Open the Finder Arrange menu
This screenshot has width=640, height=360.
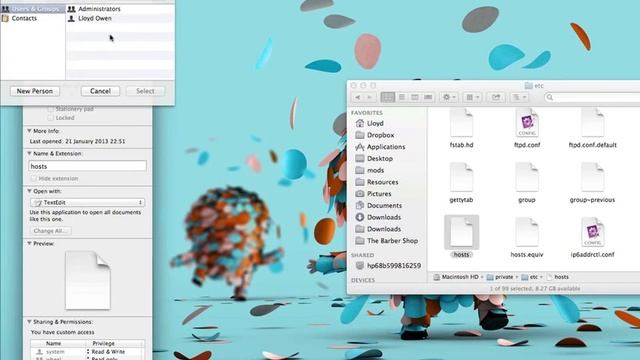(472, 97)
